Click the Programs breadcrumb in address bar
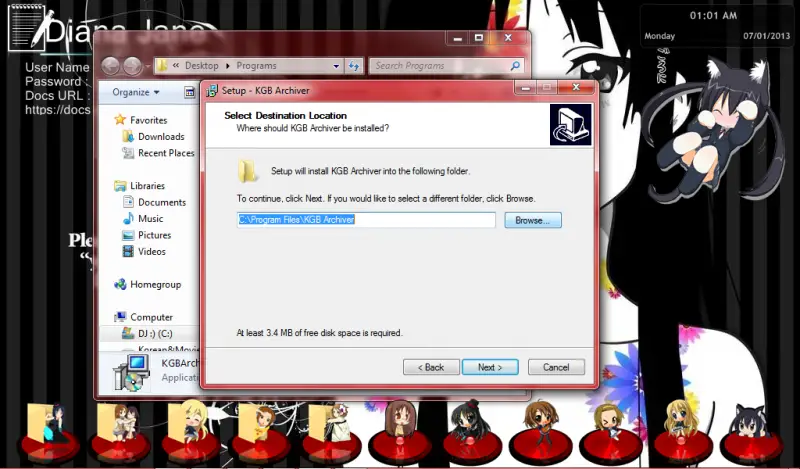Image resolution: width=800 pixels, height=469 pixels. (256, 66)
